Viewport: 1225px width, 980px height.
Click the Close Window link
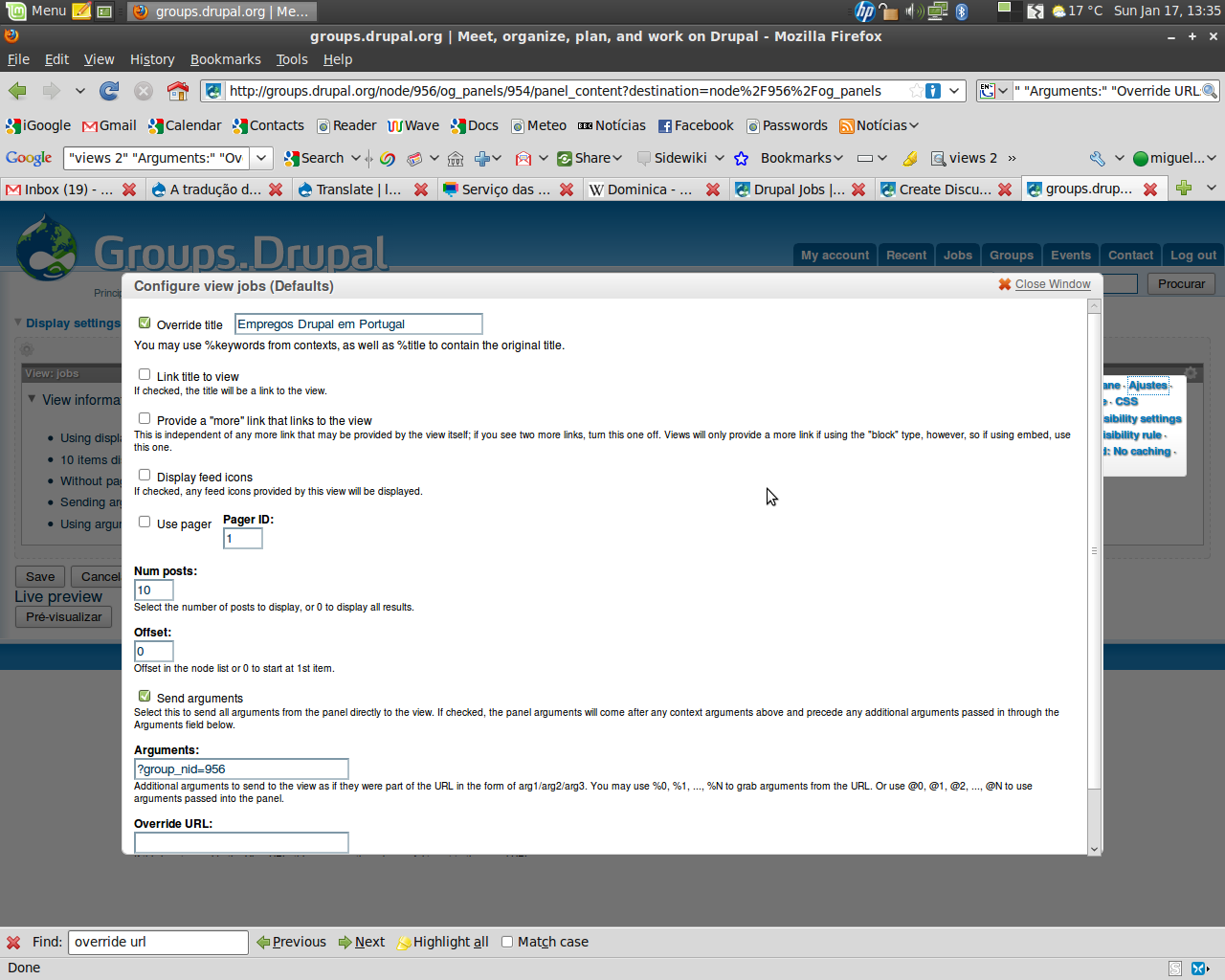tap(1052, 284)
